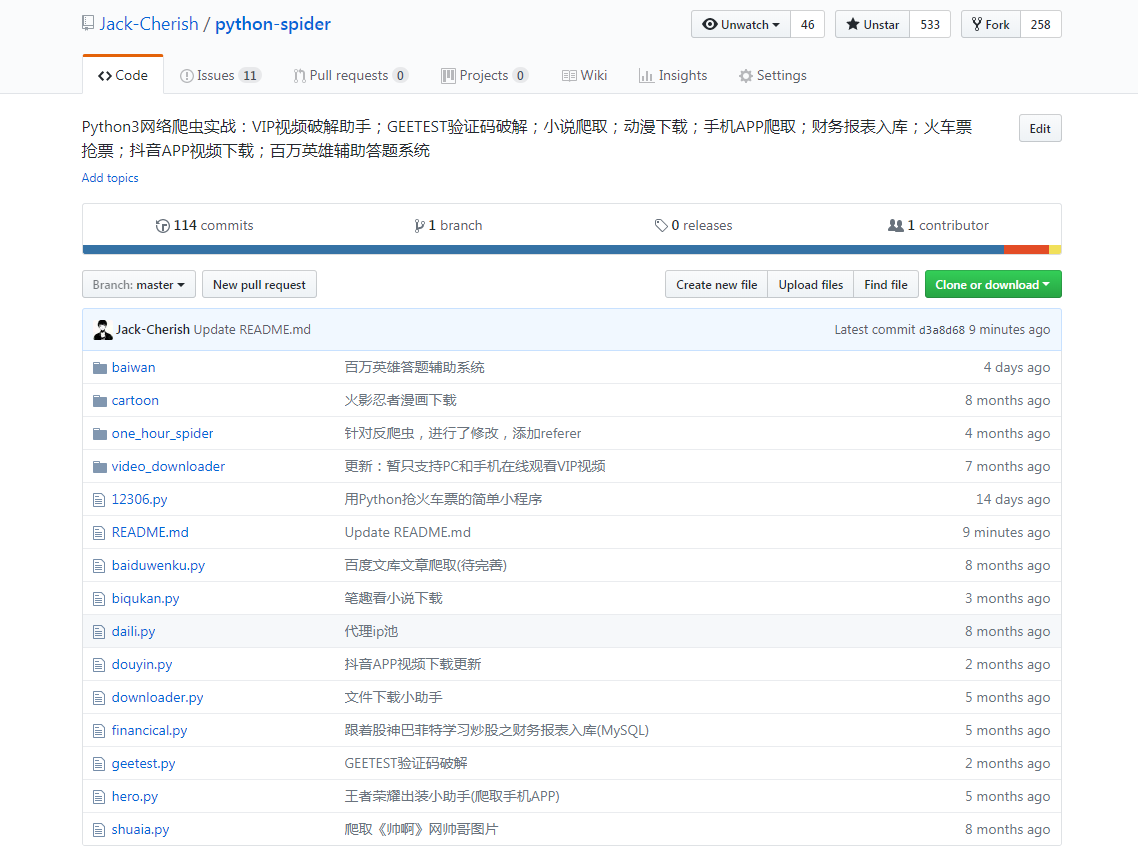Screen dimensions: 1138x852
Task: Open the Branch: master dropdown
Action: [139, 284]
